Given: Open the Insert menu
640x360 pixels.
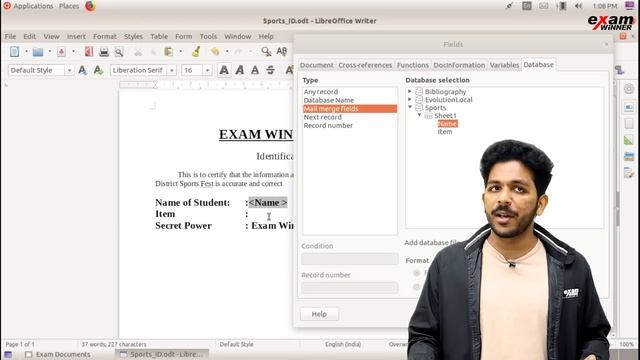Looking at the screenshot, I should click(x=76, y=36).
